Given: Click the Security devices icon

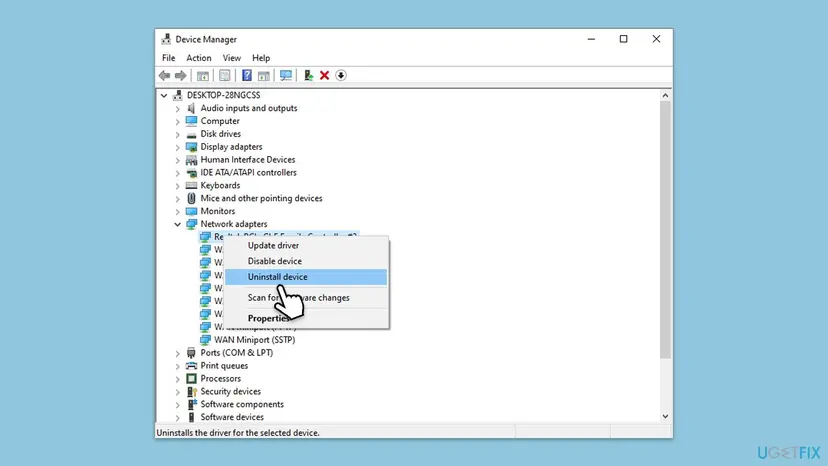Looking at the screenshot, I should (x=191, y=392).
